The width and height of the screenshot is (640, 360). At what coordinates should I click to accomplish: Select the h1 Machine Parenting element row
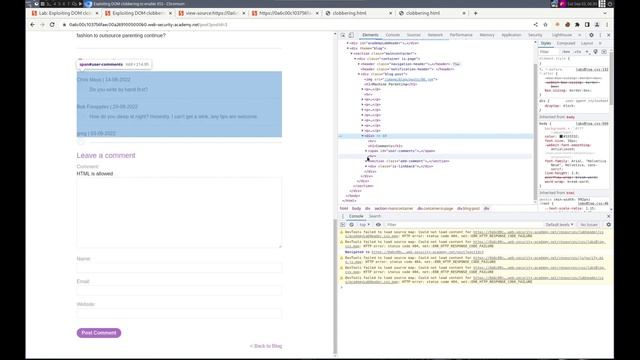tap(391, 84)
